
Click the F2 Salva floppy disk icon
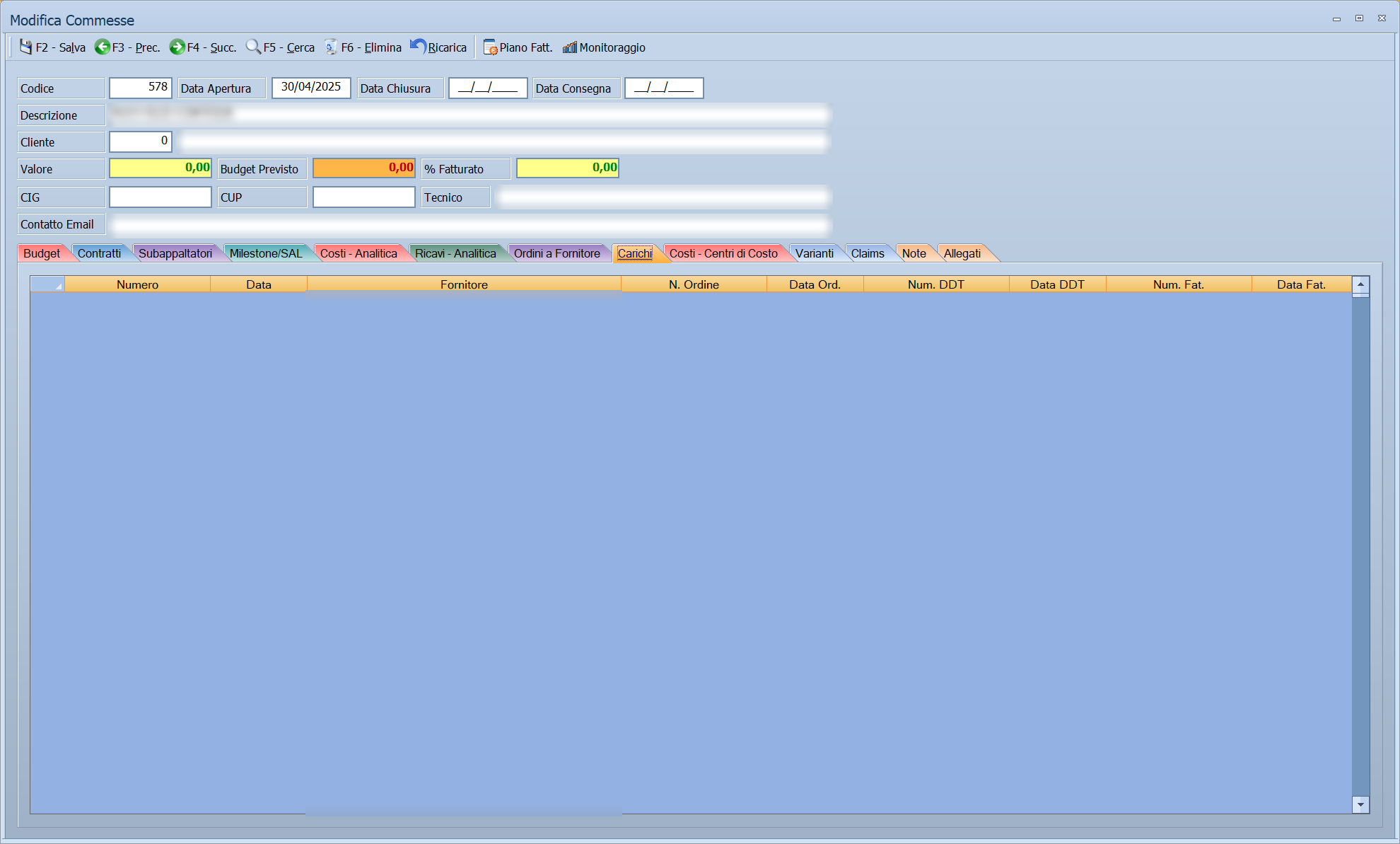26,47
